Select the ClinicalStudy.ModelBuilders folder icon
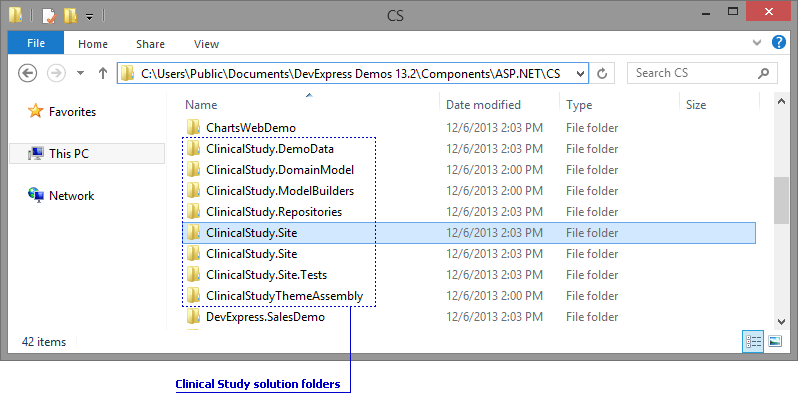Viewport: 798px width, 398px height. pos(193,190)
